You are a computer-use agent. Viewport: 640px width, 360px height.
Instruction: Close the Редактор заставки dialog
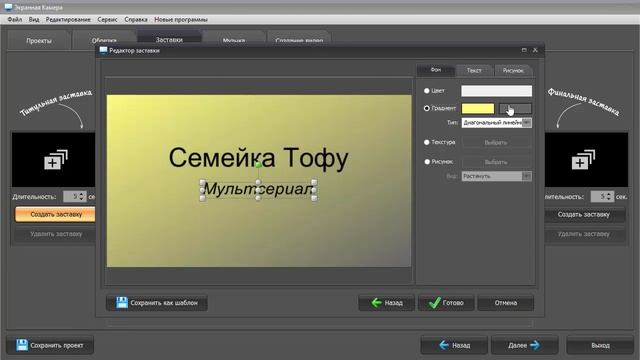535,50
